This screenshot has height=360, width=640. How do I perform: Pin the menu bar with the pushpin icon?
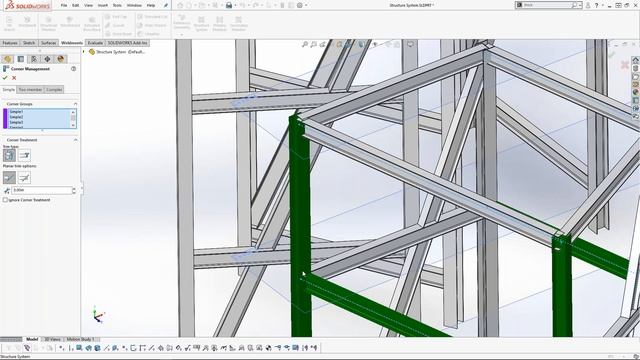click(x=166, y=5)
